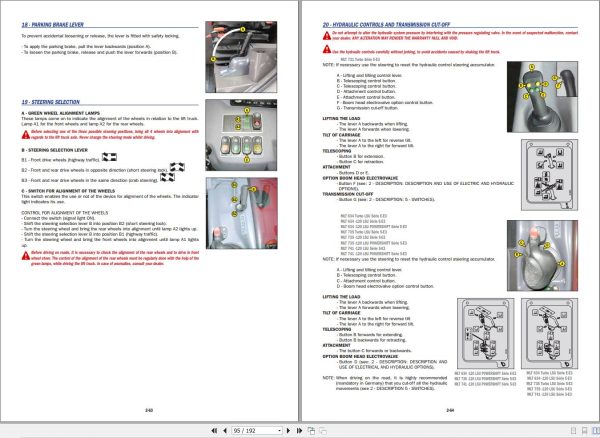Switch to single page layout icon
Viewport: 600px width, 438px height.
(573, 431)
